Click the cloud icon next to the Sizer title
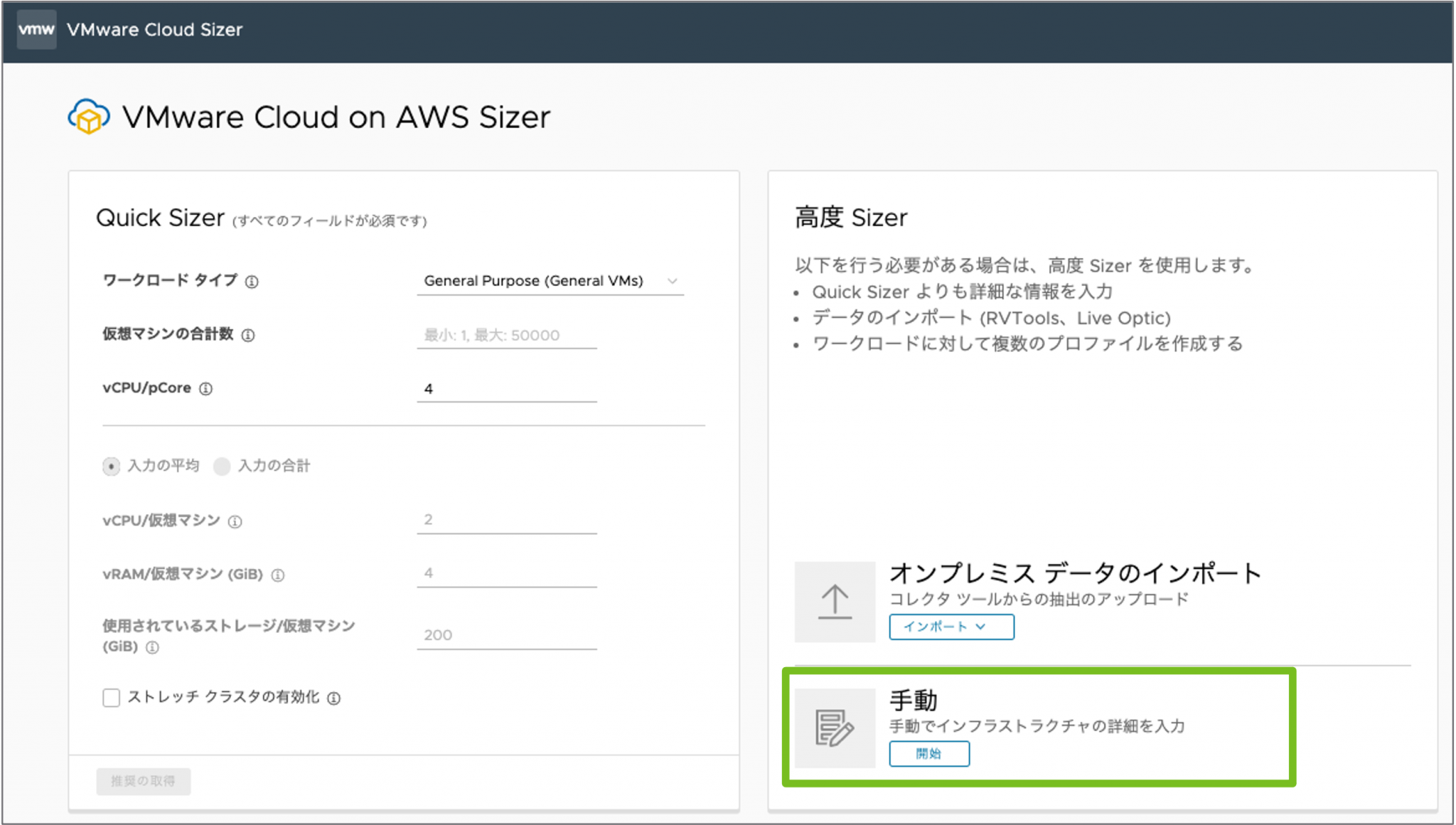 [88, 117]
